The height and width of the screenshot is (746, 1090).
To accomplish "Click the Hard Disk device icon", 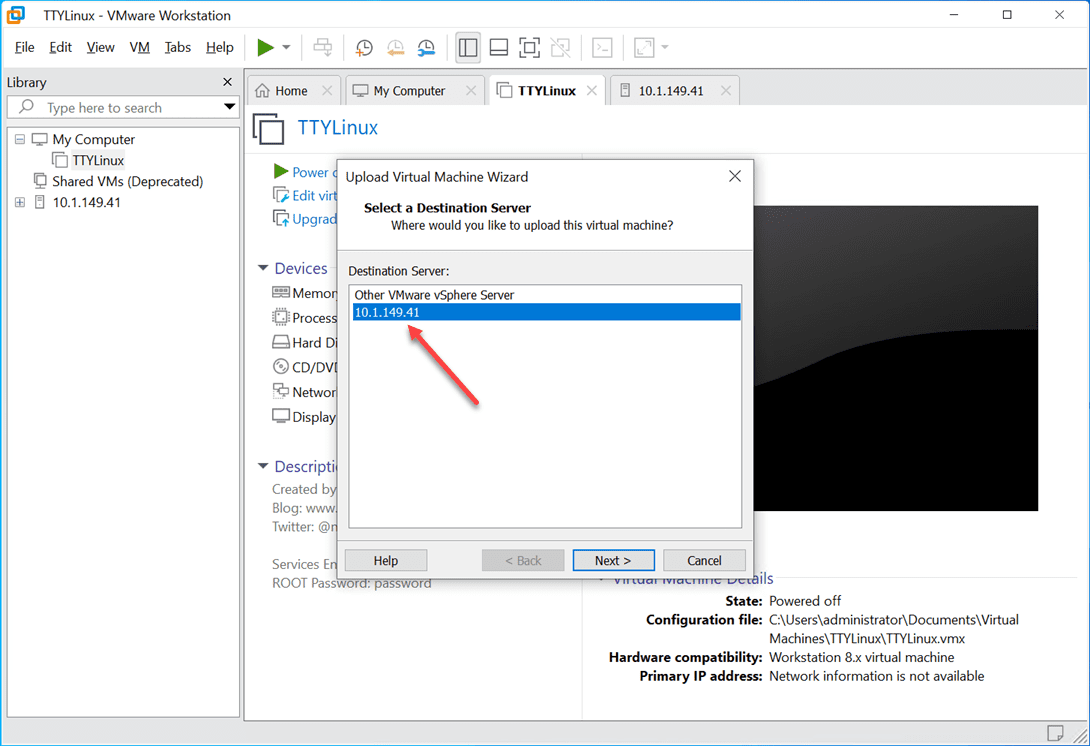I will click(x=281, y=342).
